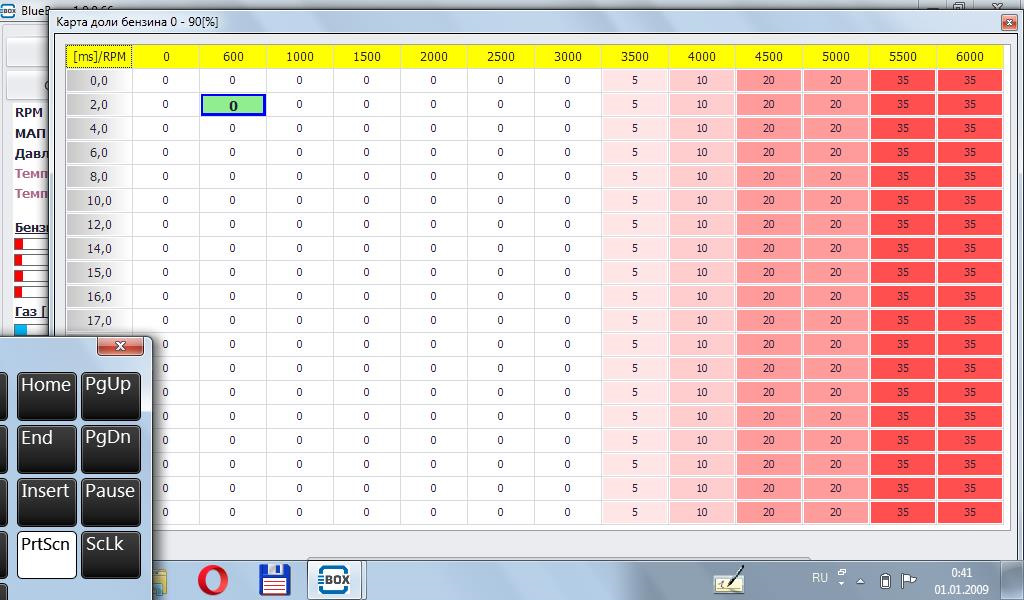
Task: Open Action Center flag icon
Action: pyautogui.click(x=908, y=580)
